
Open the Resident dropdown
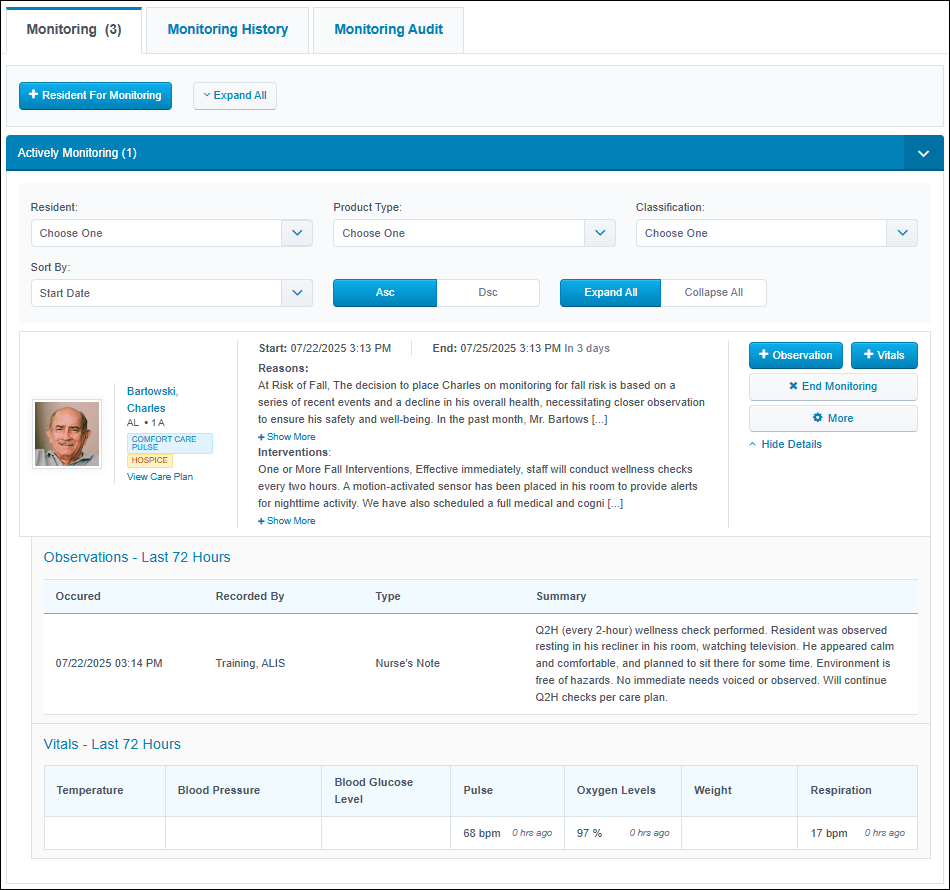click(x=171, y=233)
